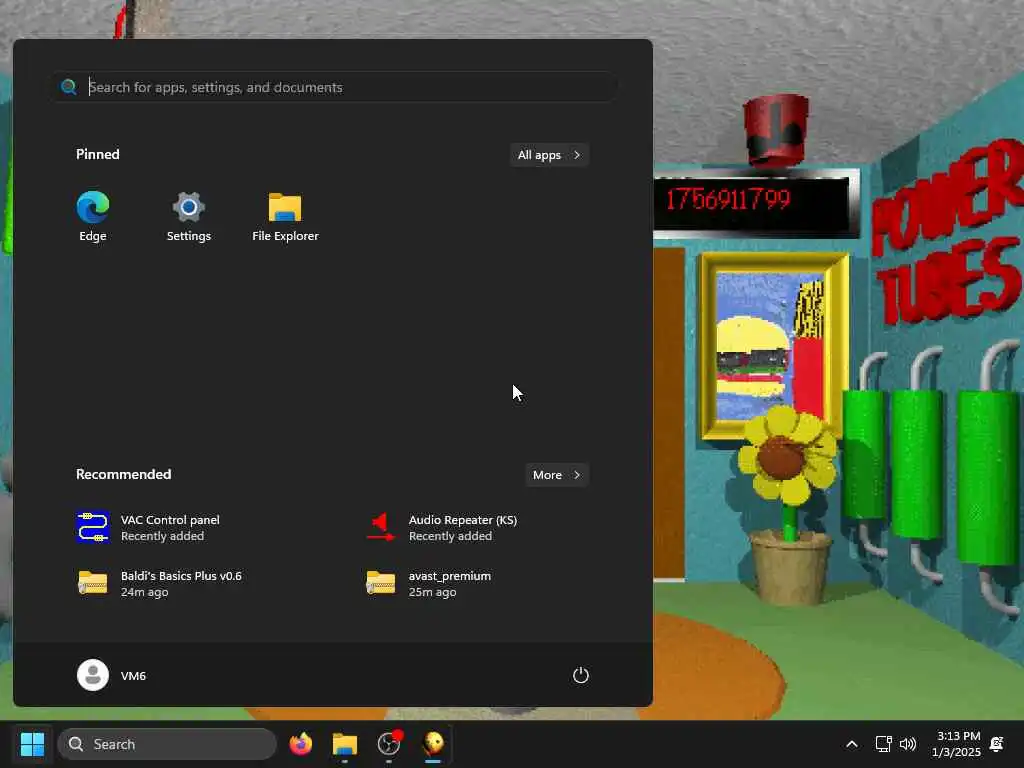Open the notifications bell icon

997,744
